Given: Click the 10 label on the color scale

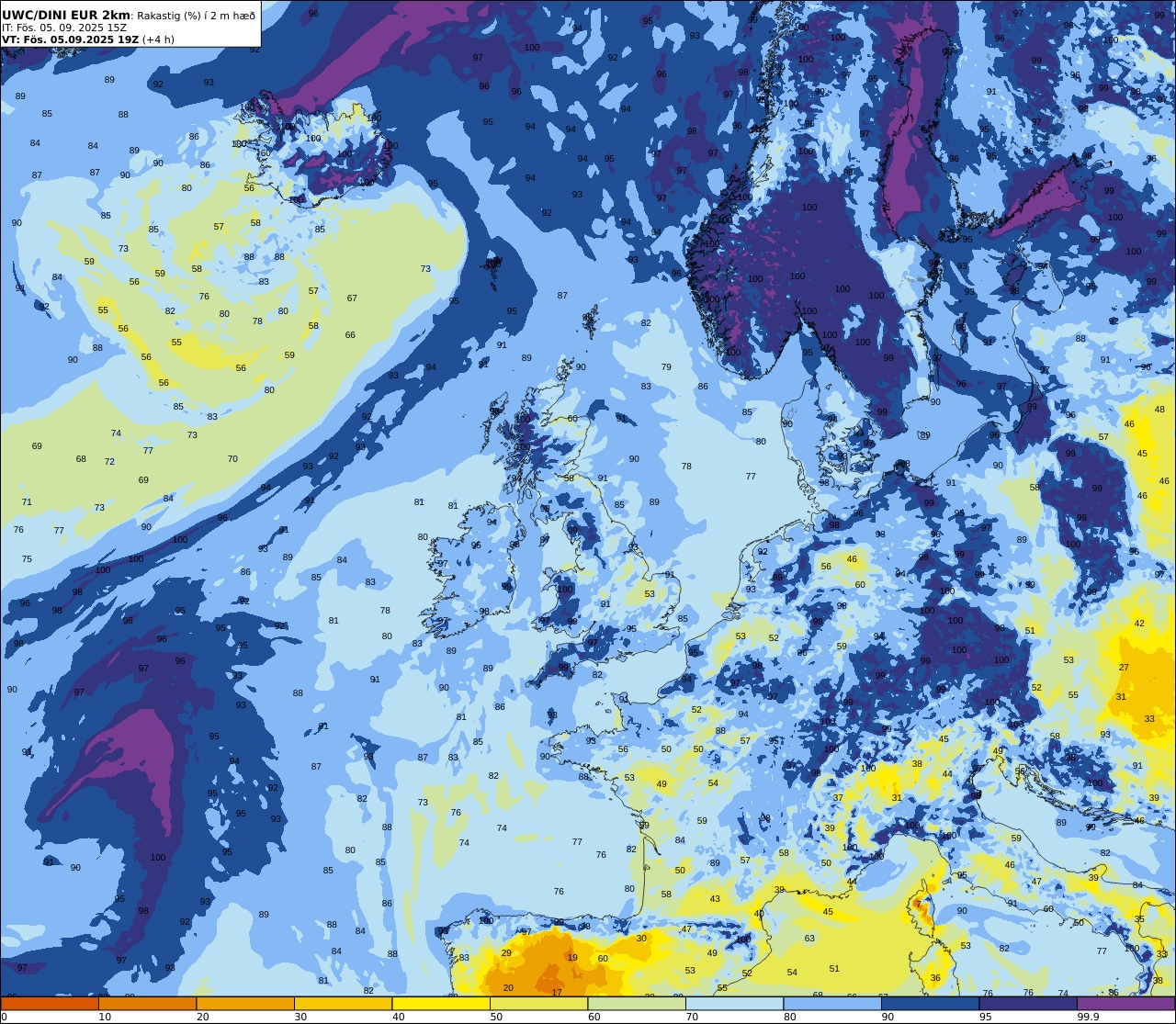Looking at the screenshot, I should coord(105,1017).
